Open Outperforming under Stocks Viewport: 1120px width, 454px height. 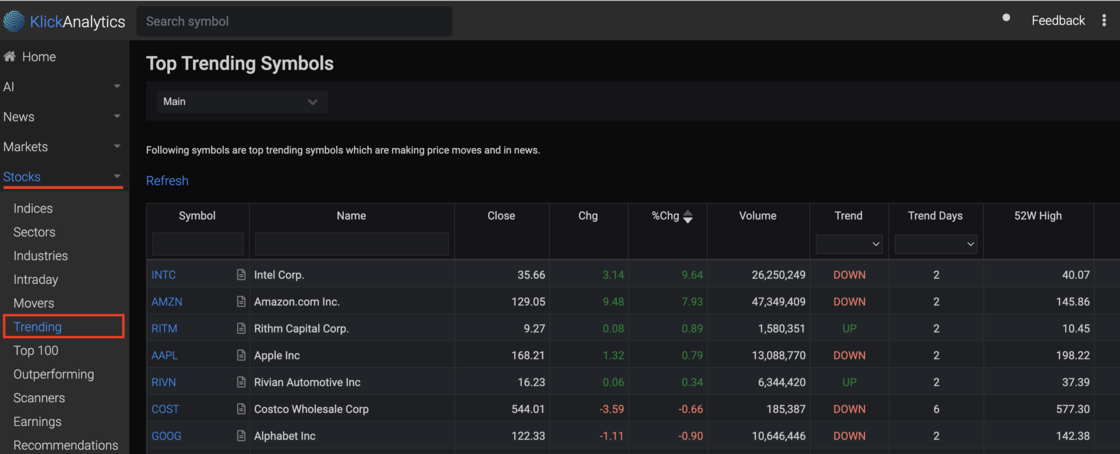pos(54,374)
